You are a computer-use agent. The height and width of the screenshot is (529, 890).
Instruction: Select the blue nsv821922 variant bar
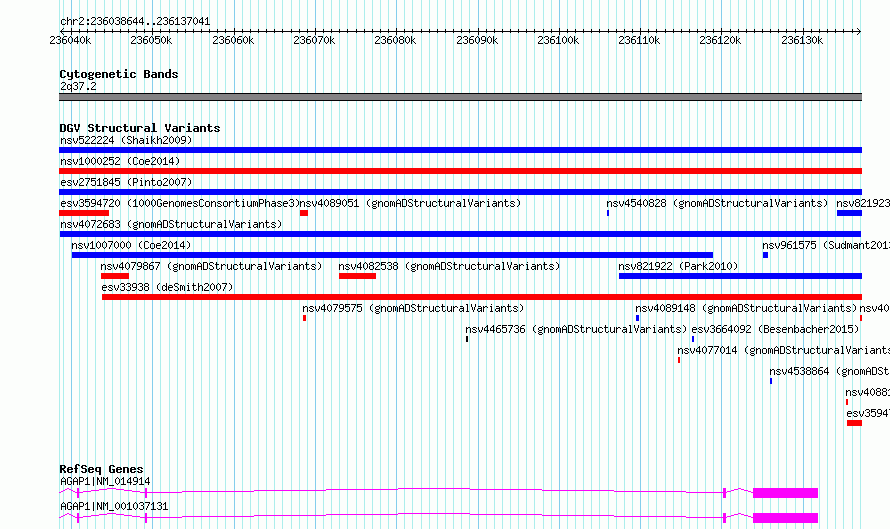[740, 276]
